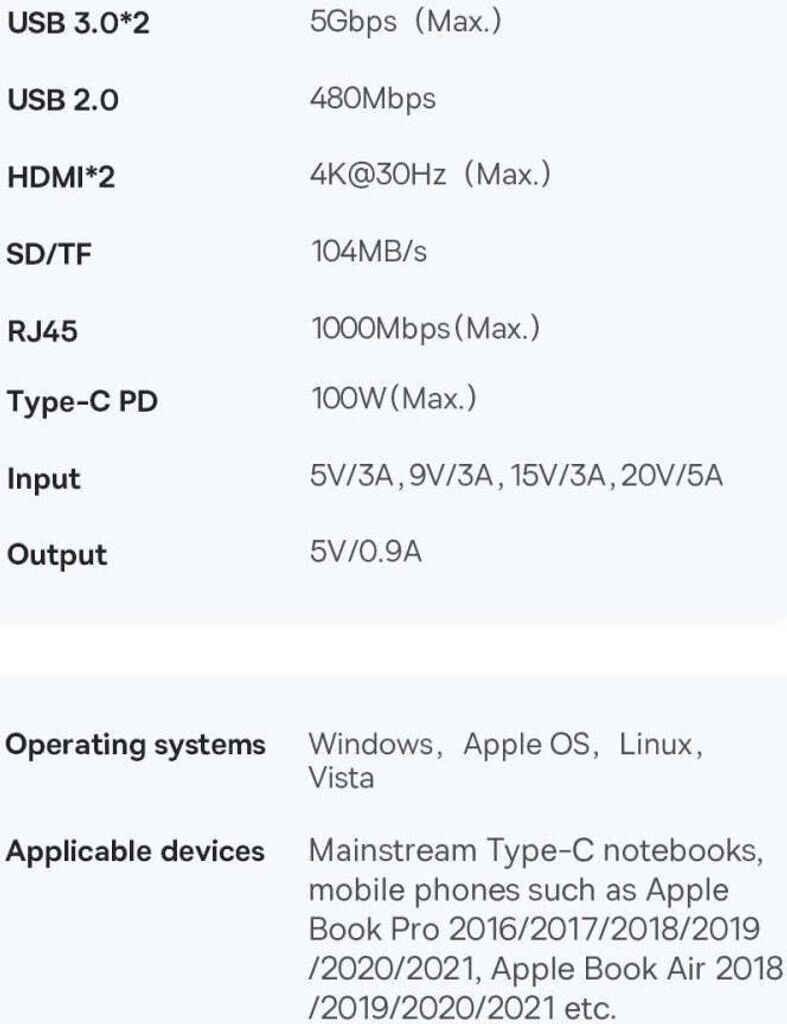Select the 5Gbps (Max.) value
787x1024 pixels.
click(406, 22)
